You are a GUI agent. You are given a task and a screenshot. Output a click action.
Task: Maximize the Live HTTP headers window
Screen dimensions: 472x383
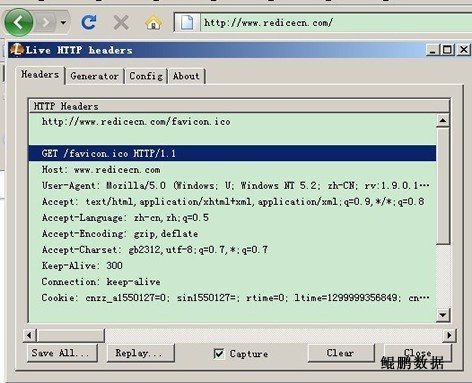447,50
